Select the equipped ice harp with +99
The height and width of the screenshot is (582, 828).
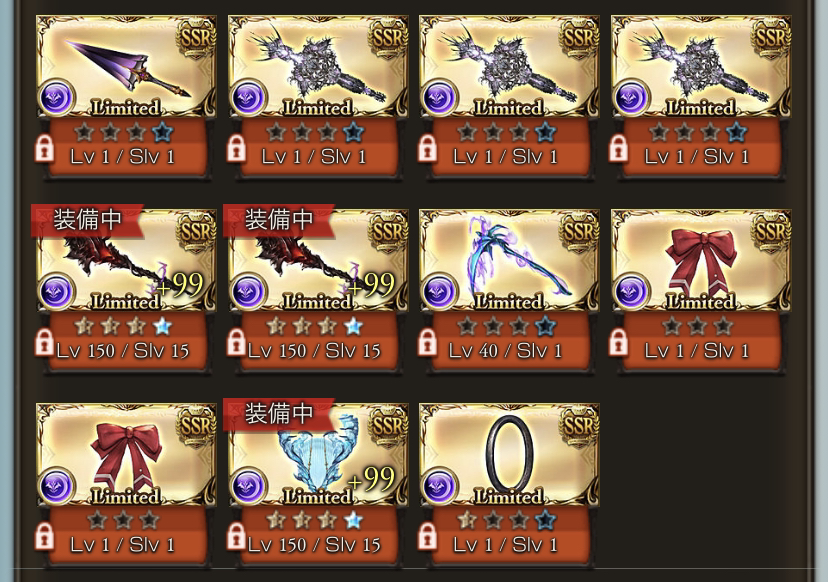(317, 455)
